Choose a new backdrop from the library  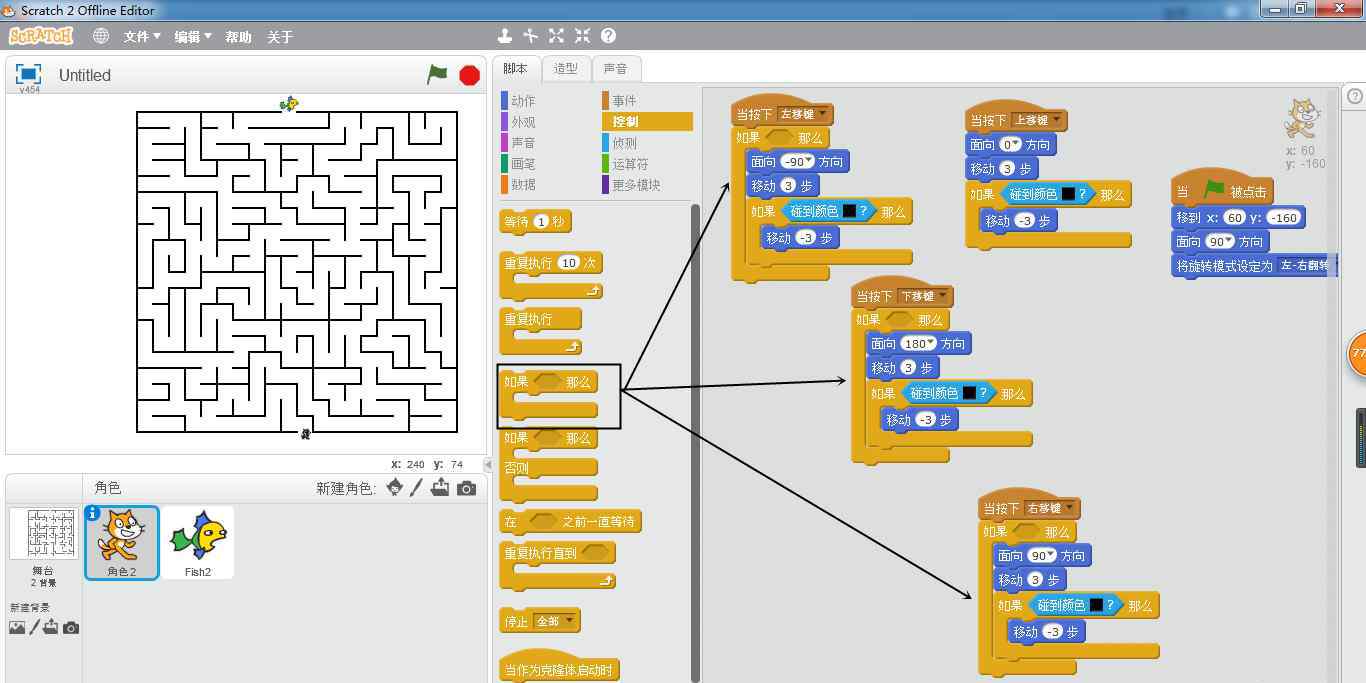17,628
